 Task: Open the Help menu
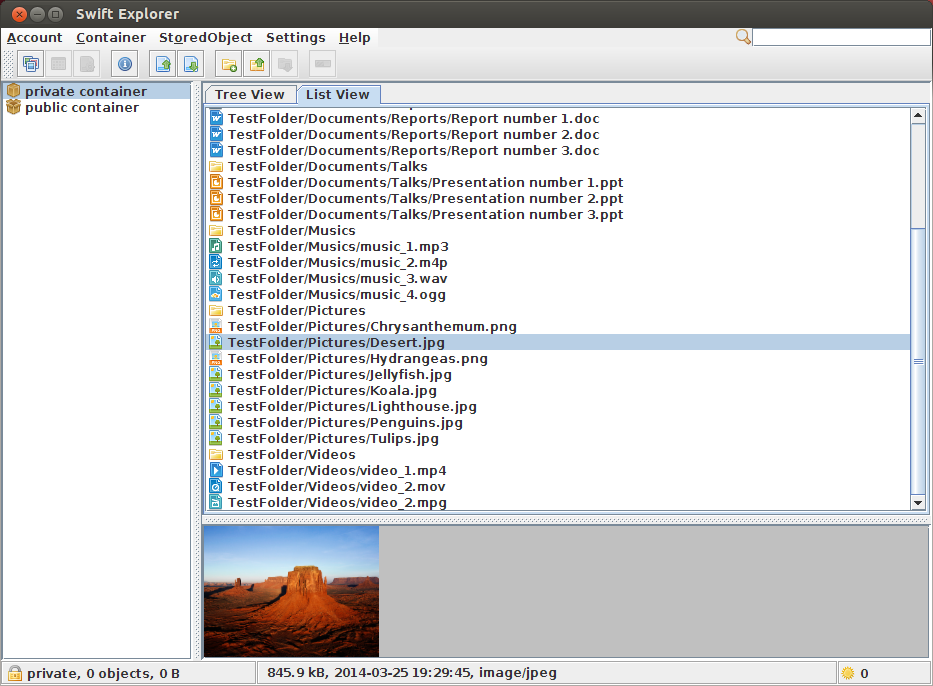tap(354, 37)
